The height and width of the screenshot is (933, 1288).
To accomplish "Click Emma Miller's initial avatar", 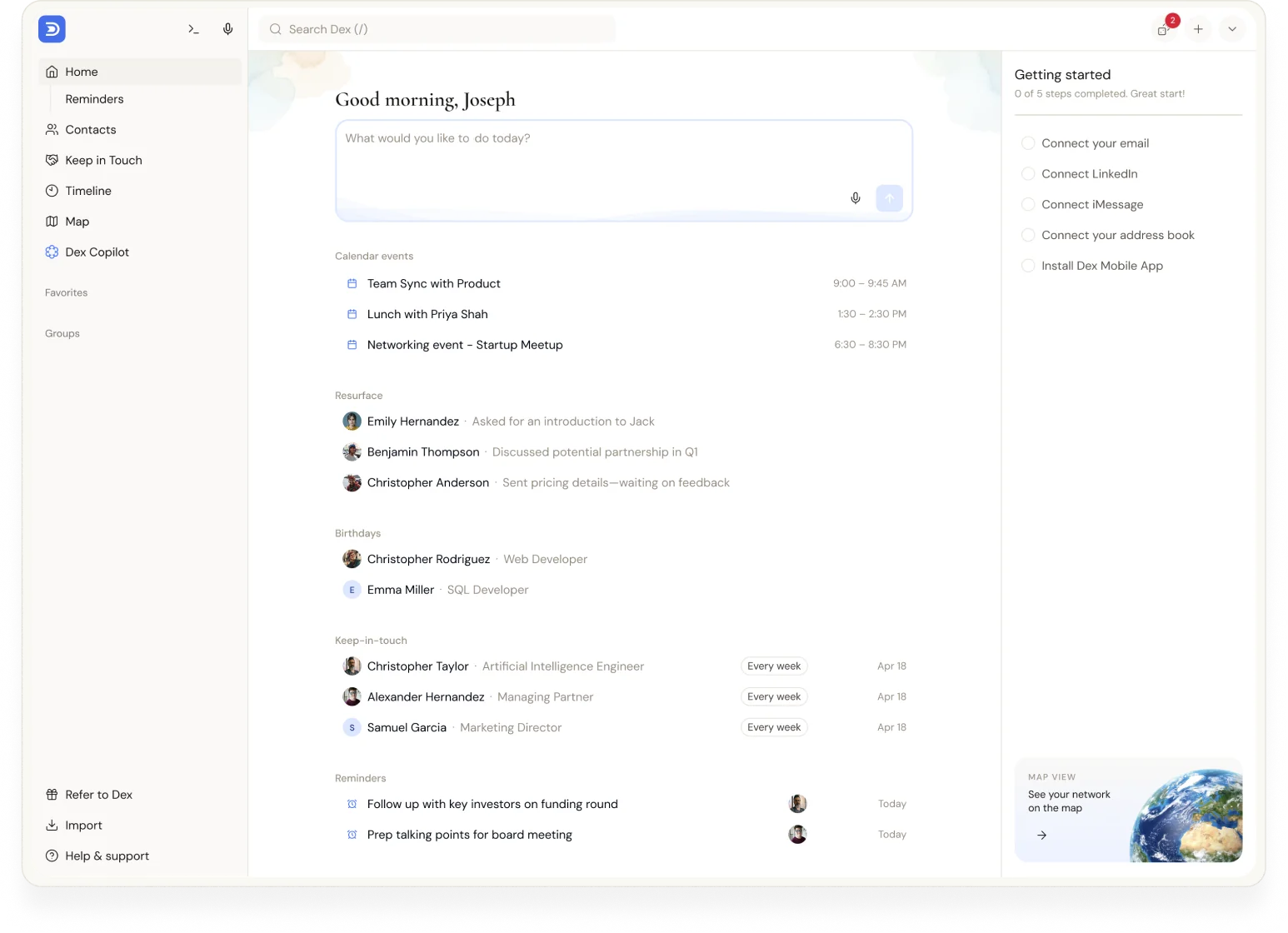I will (352, 590).
